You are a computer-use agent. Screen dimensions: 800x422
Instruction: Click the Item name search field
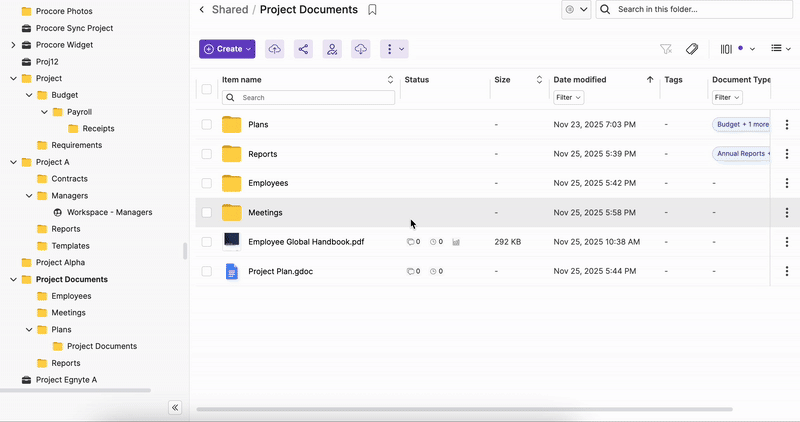[x=308, y=97]
